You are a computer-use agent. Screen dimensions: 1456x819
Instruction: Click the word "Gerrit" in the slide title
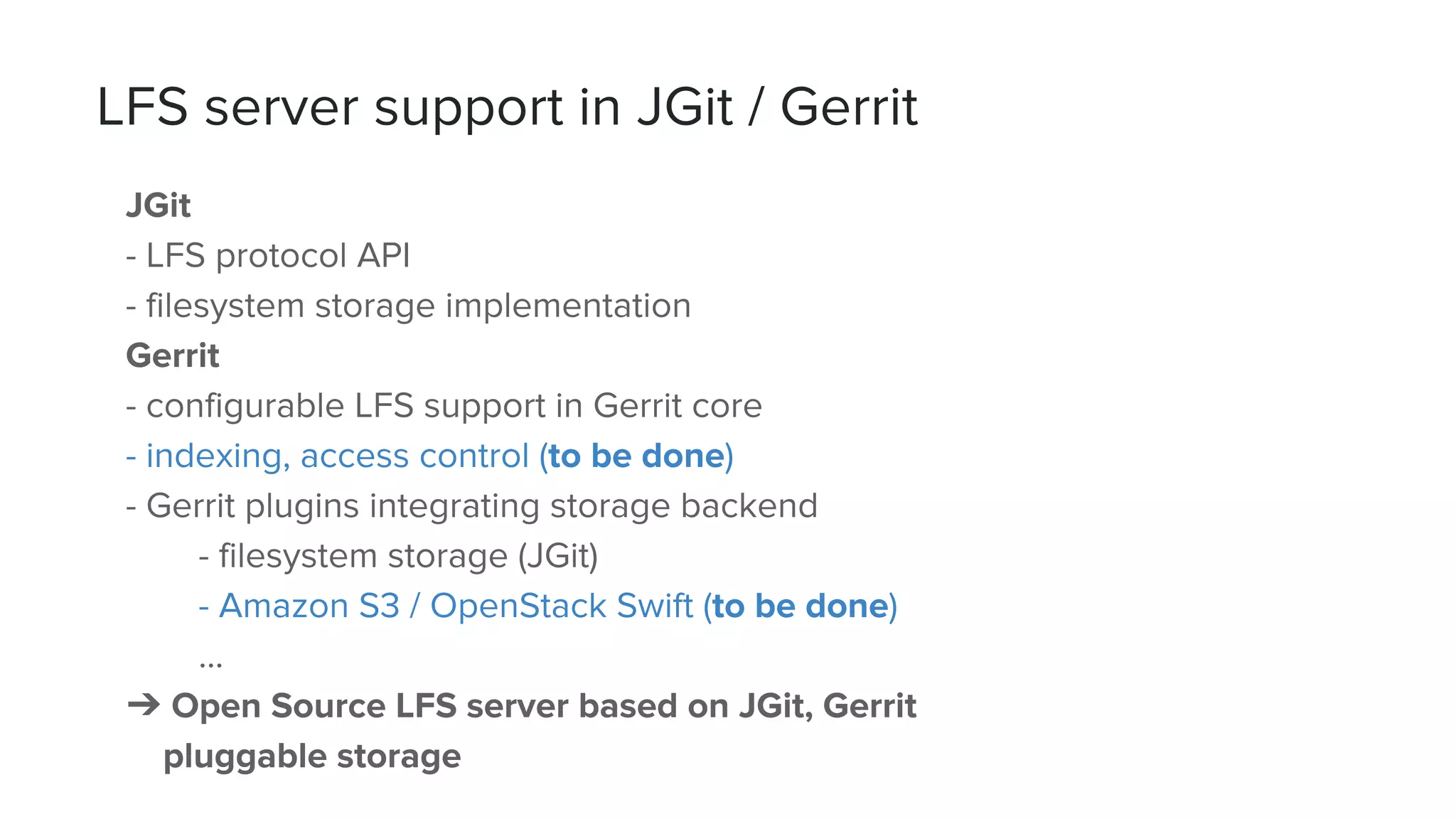[x=849, y=107]
